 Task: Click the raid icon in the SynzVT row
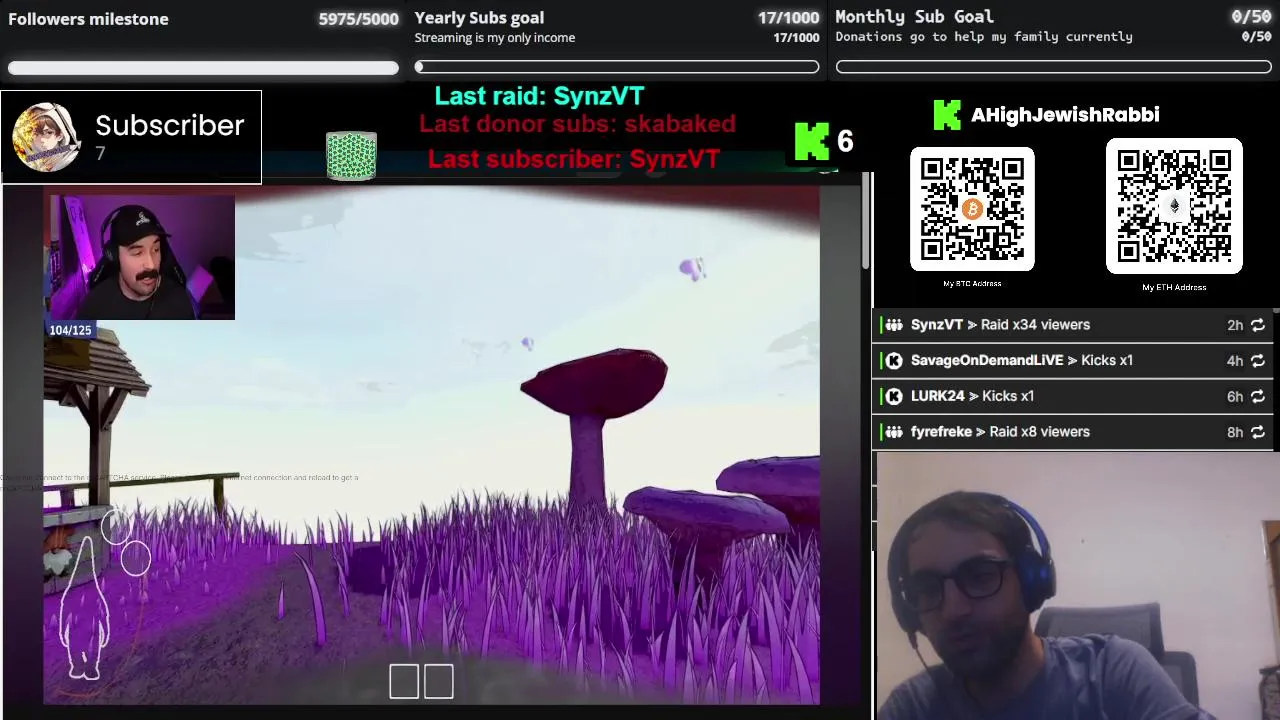coord(894,325)
